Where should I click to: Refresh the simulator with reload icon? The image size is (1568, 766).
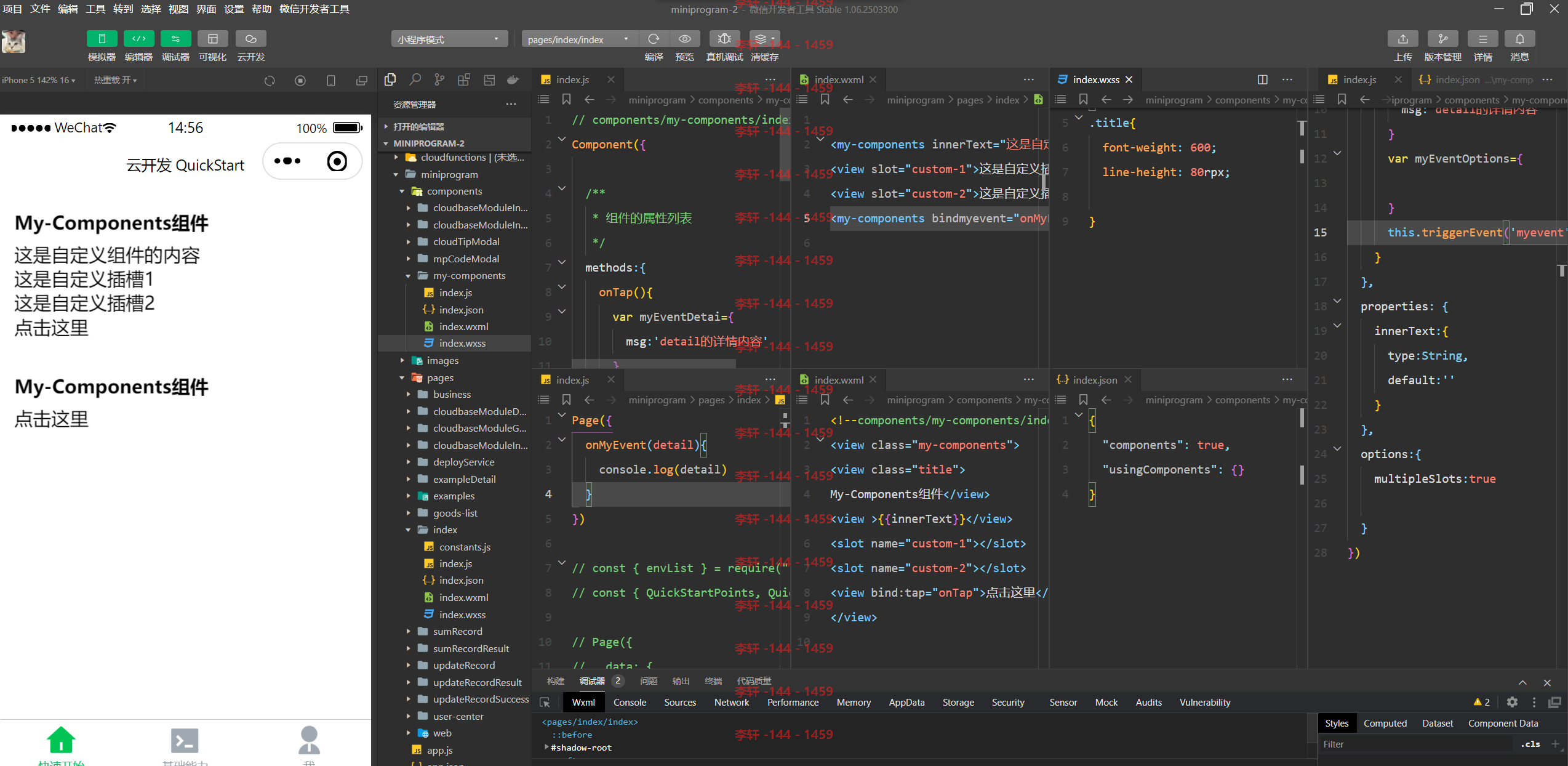[270, 81]
